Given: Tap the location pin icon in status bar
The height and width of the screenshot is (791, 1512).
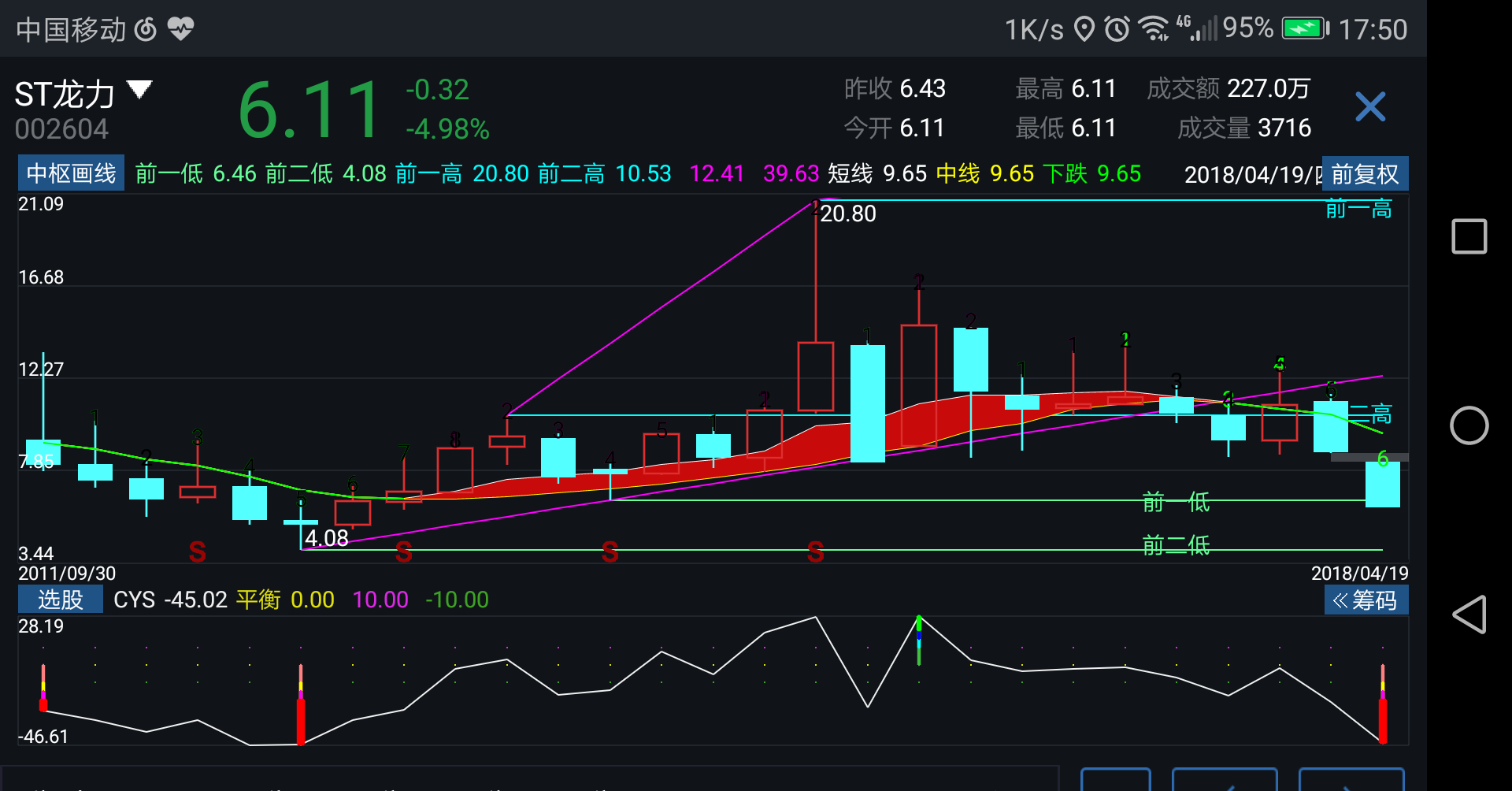Looking at the screenshot, I should coord(1085,29).
